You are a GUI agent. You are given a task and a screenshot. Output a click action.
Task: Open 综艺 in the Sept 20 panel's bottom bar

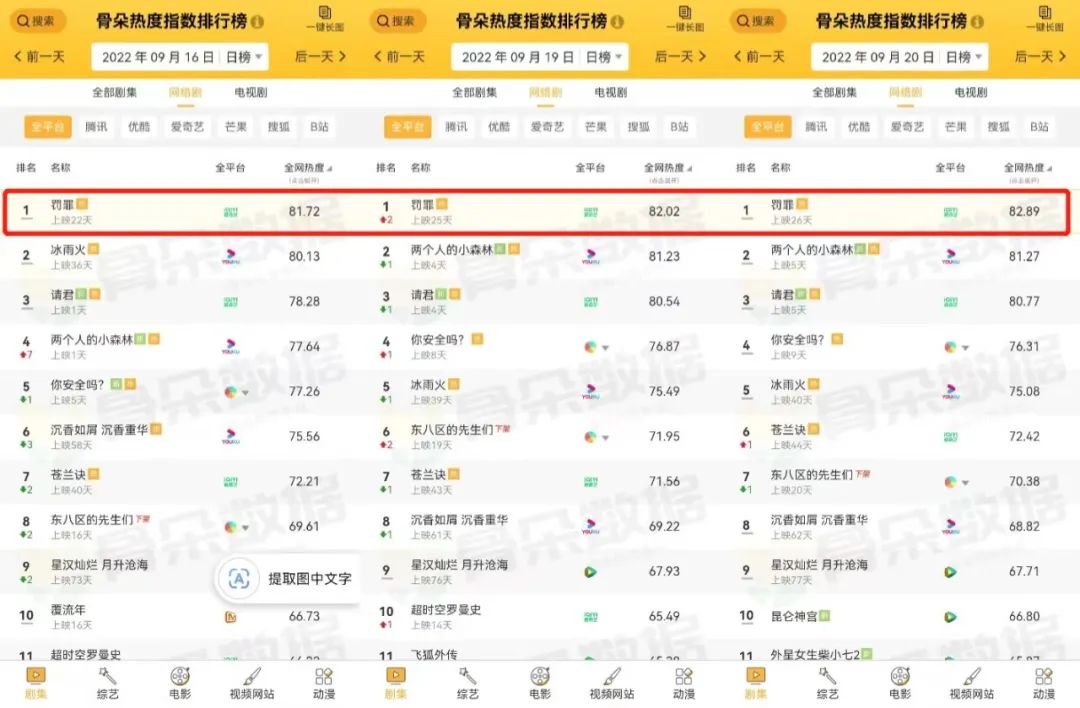(x=828, y=683)
